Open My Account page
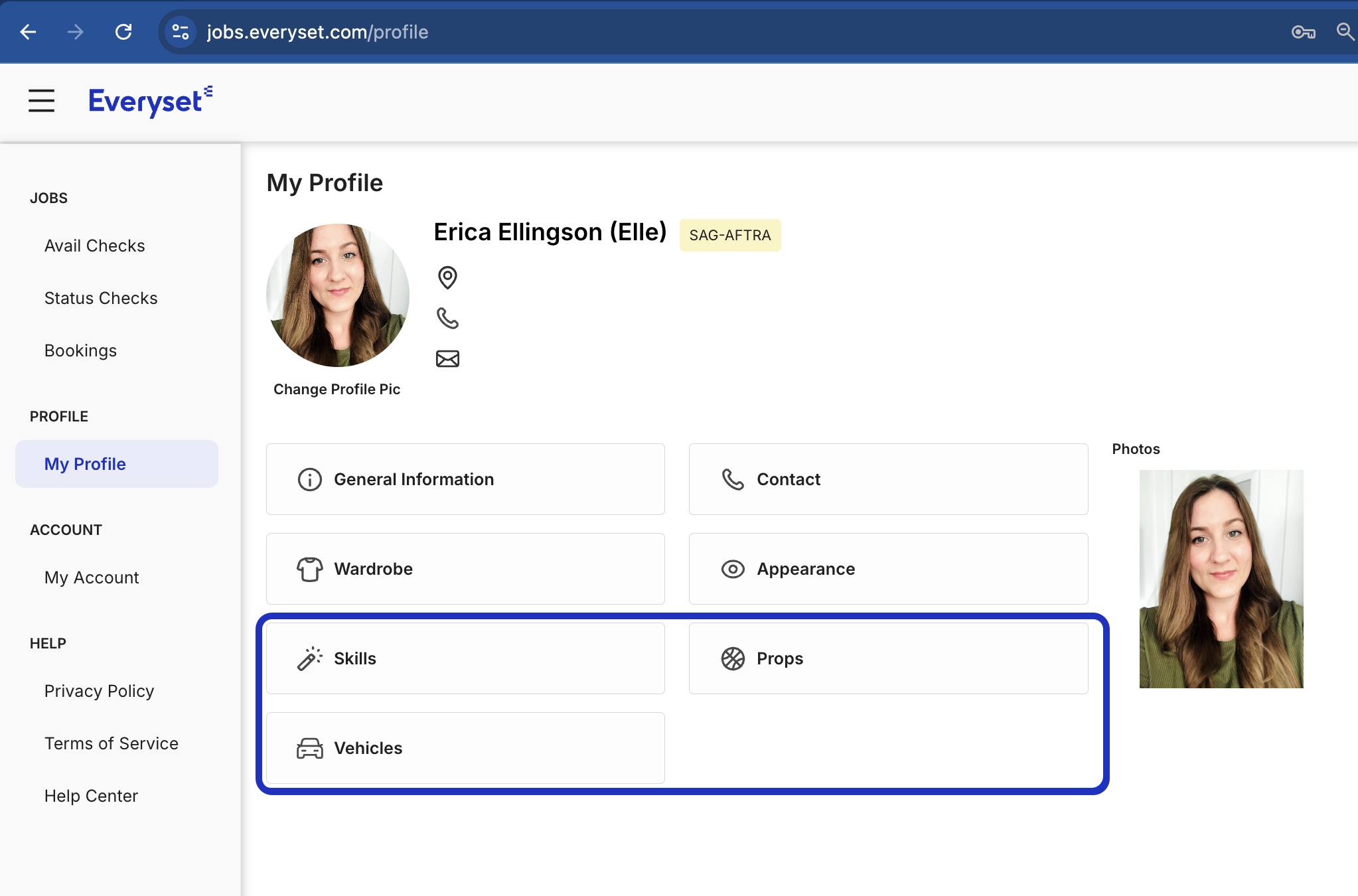This screenshot has width=1358, height=896. 92,577
